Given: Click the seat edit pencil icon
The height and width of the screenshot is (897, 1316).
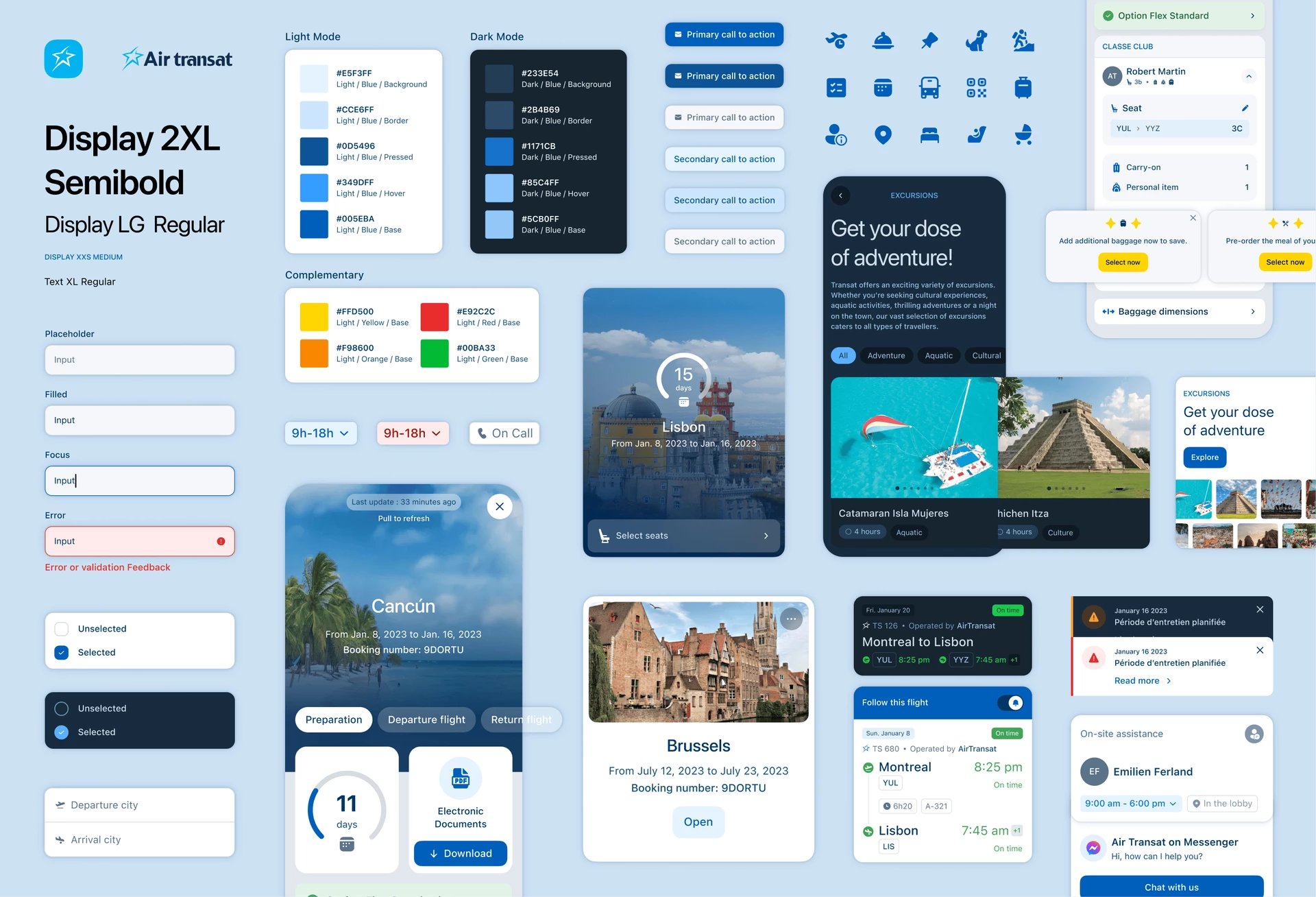Looking at the screenshot, I should [1245, 108].
